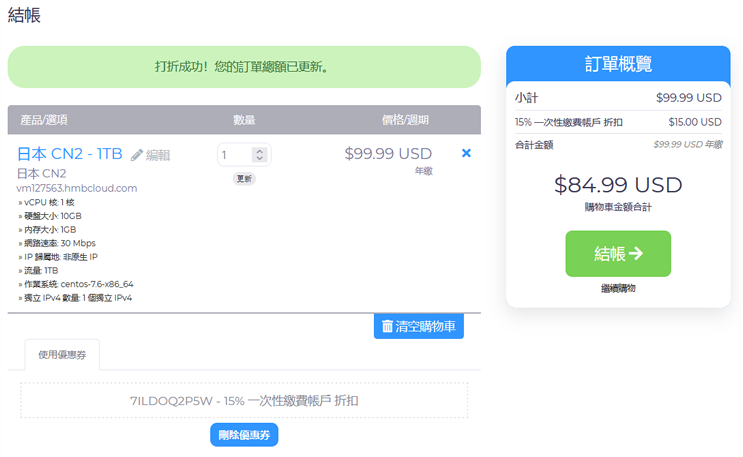Click the applied coupon code 7ILDOQ2P5W box
The height and width of the screenshot is (457, 743).
pyautogui.click(x=244, y=400)
